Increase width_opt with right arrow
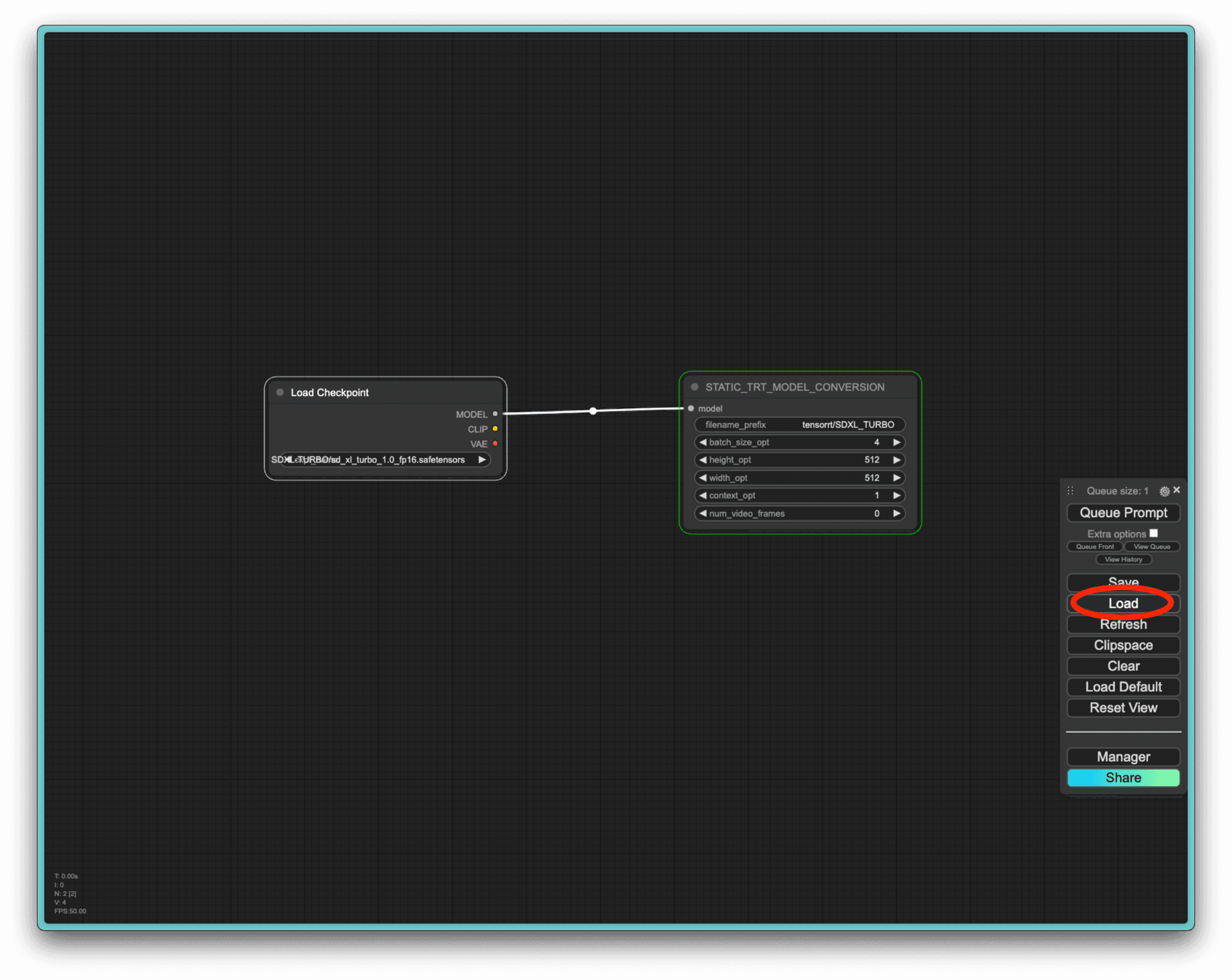 tap(896, 477)
